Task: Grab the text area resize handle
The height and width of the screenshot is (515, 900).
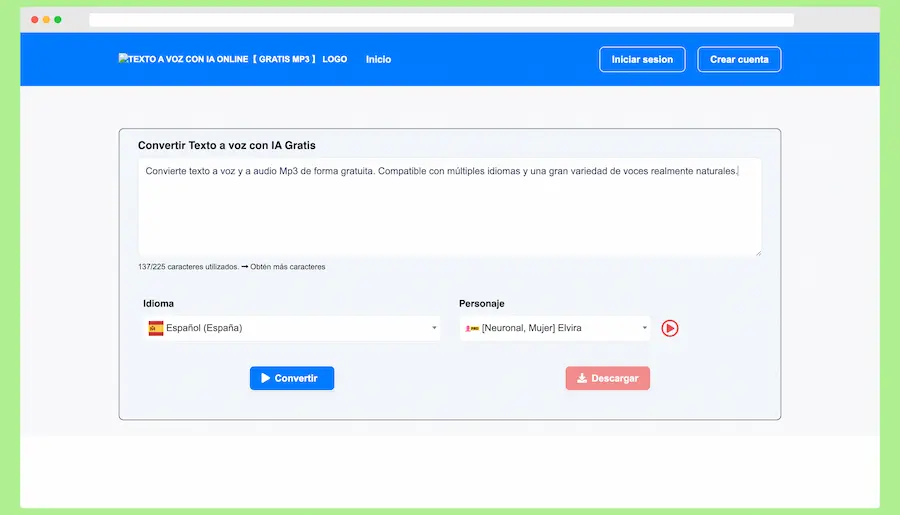Action: tap(757, 252)
